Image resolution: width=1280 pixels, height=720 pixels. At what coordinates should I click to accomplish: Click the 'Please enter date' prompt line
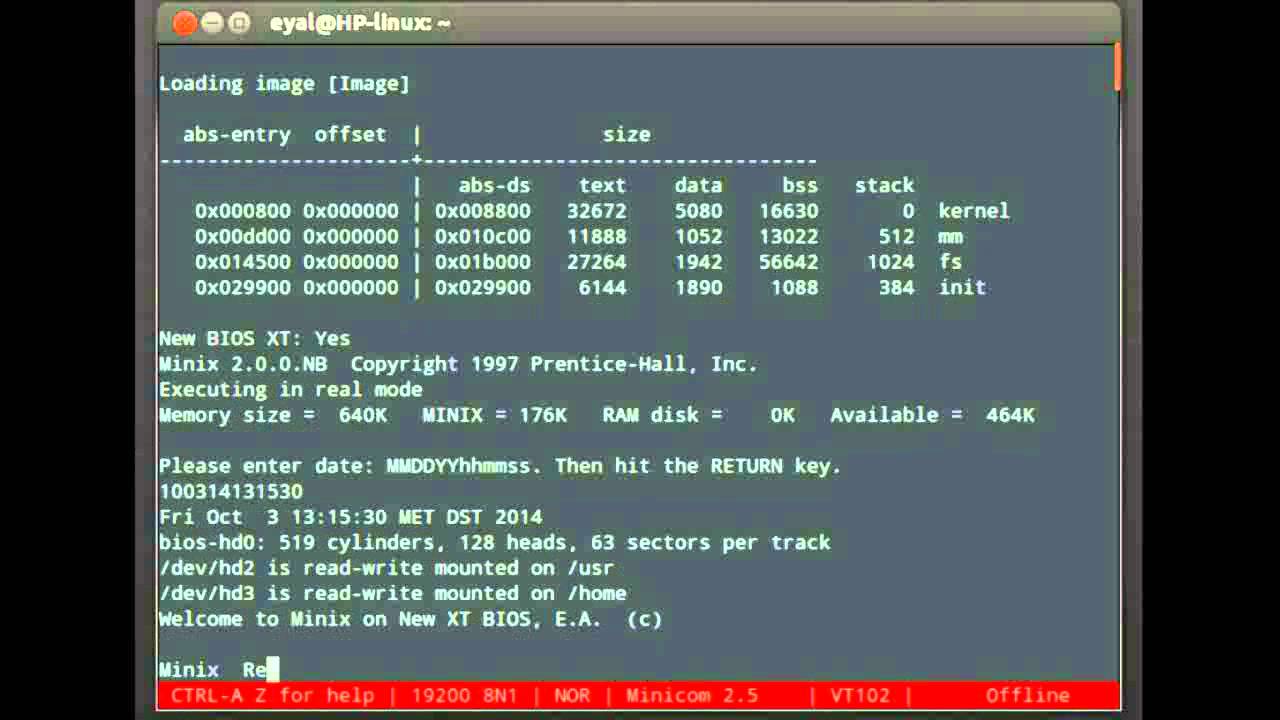tap(500, 466)
